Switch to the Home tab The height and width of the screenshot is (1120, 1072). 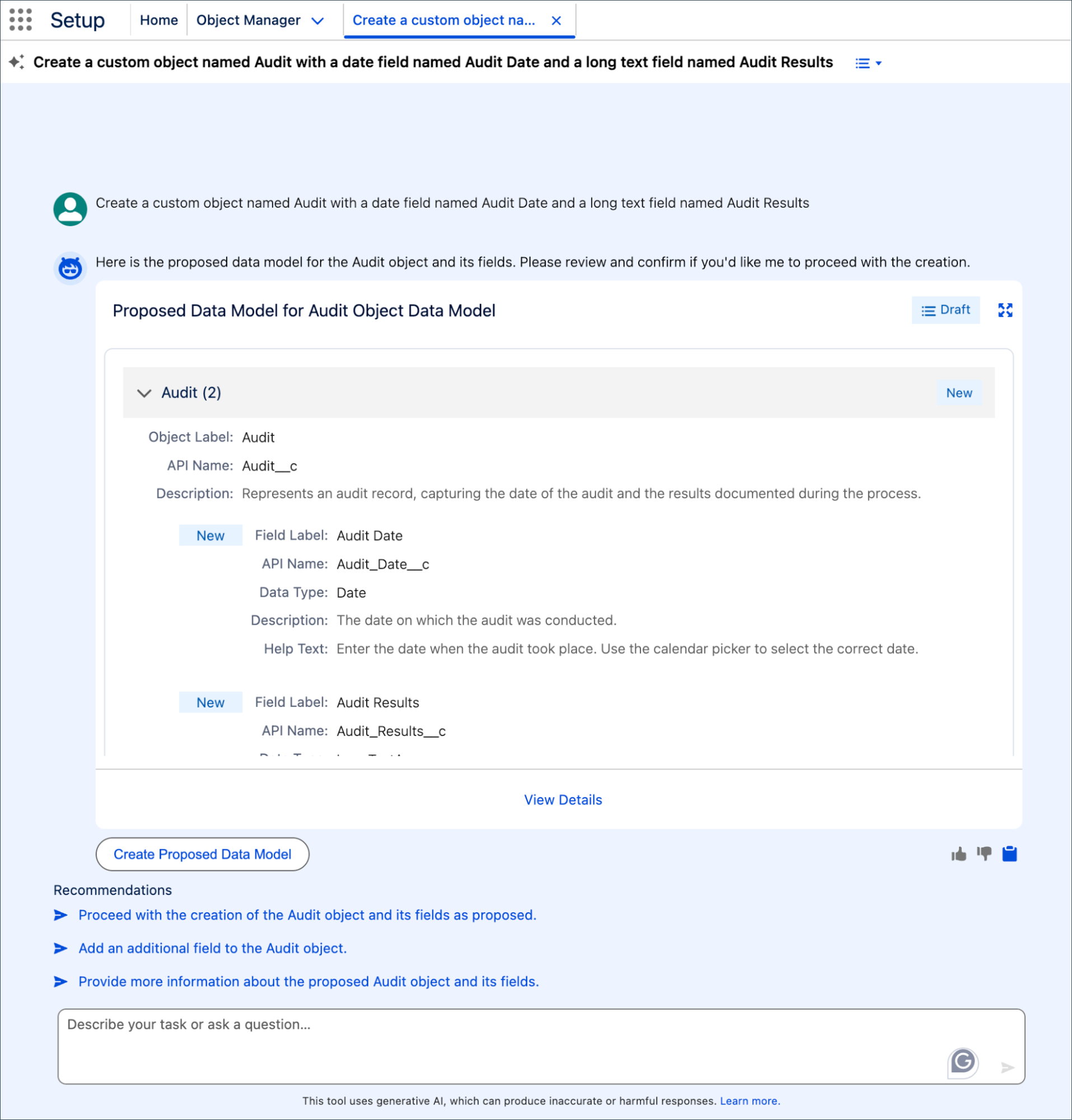pyautogui.click(x=158, y=20)
